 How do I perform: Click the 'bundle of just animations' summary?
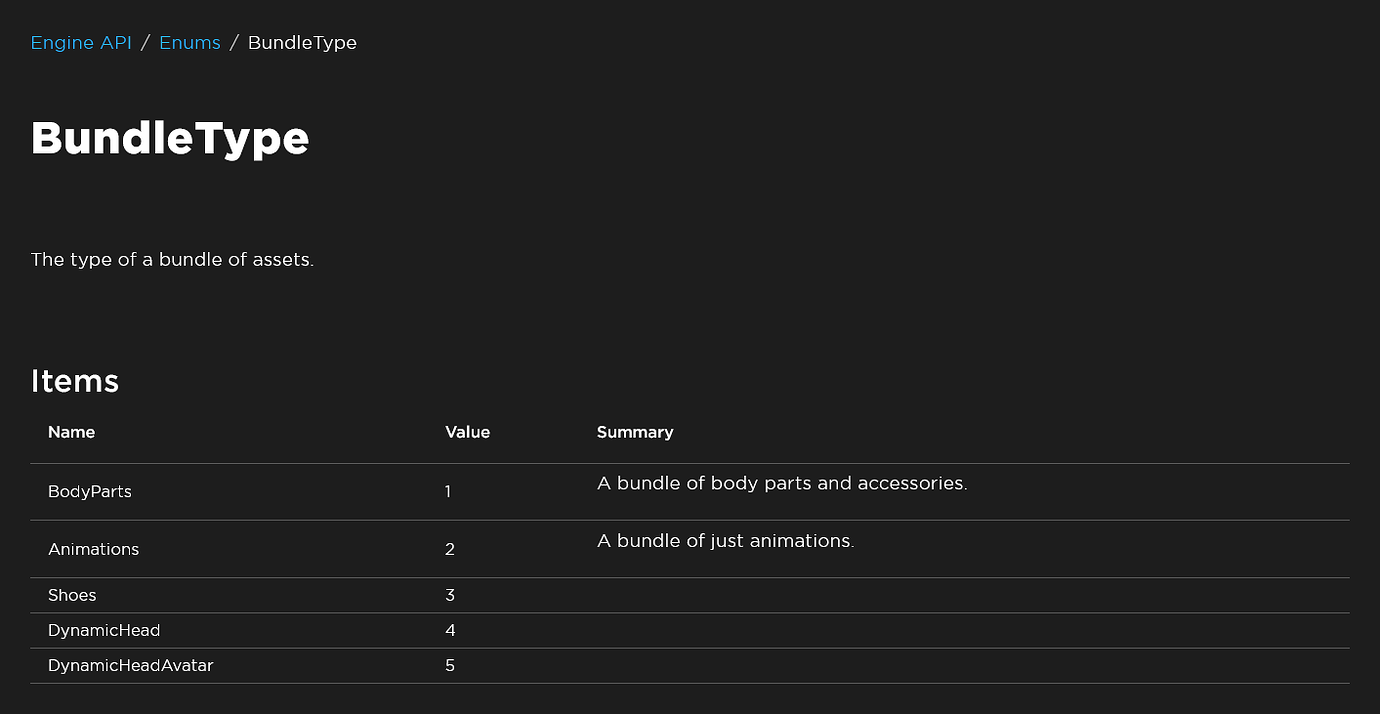click(726, 541)
